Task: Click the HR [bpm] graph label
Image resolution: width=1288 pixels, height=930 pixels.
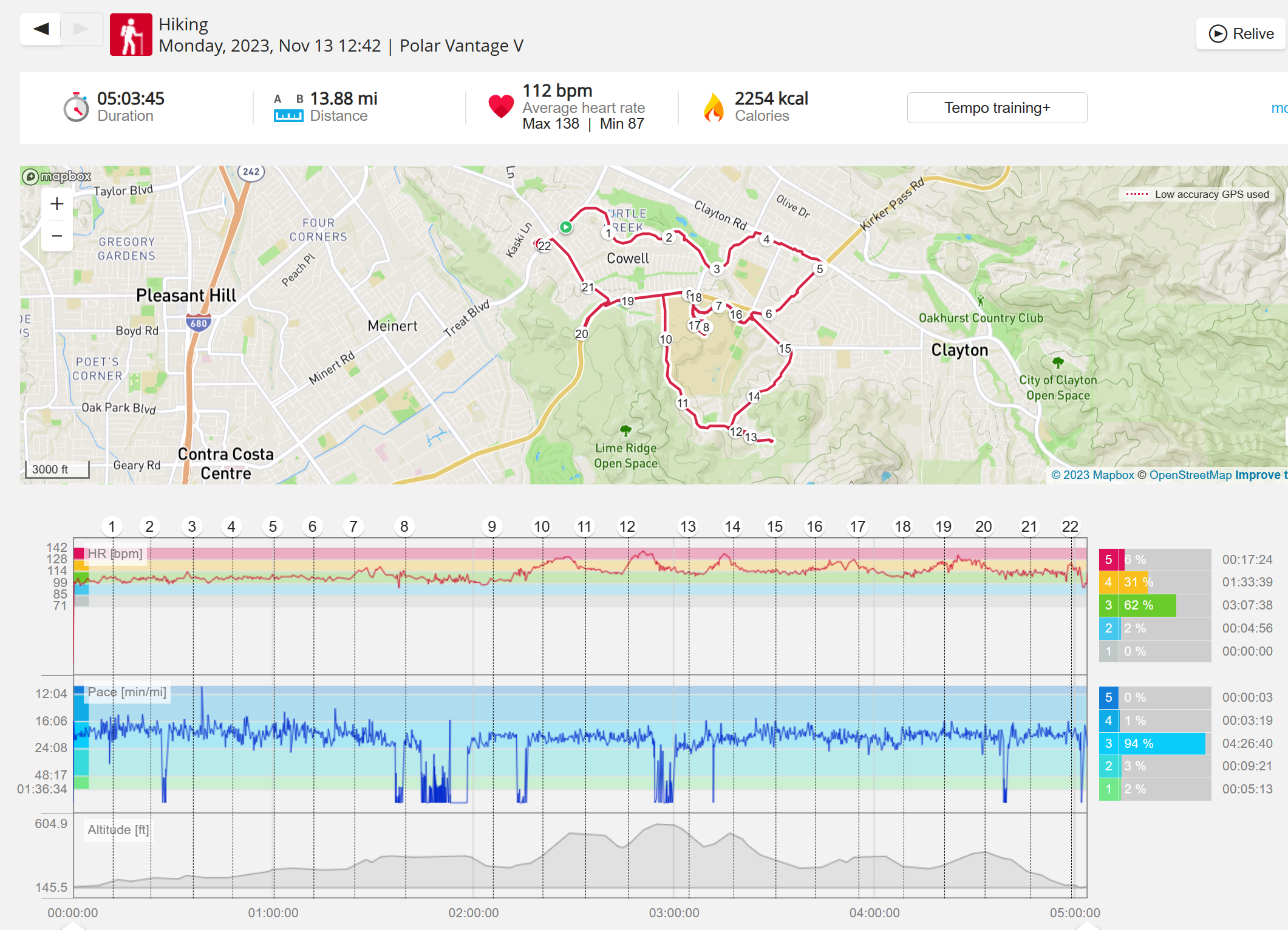Action: point(115,554)
